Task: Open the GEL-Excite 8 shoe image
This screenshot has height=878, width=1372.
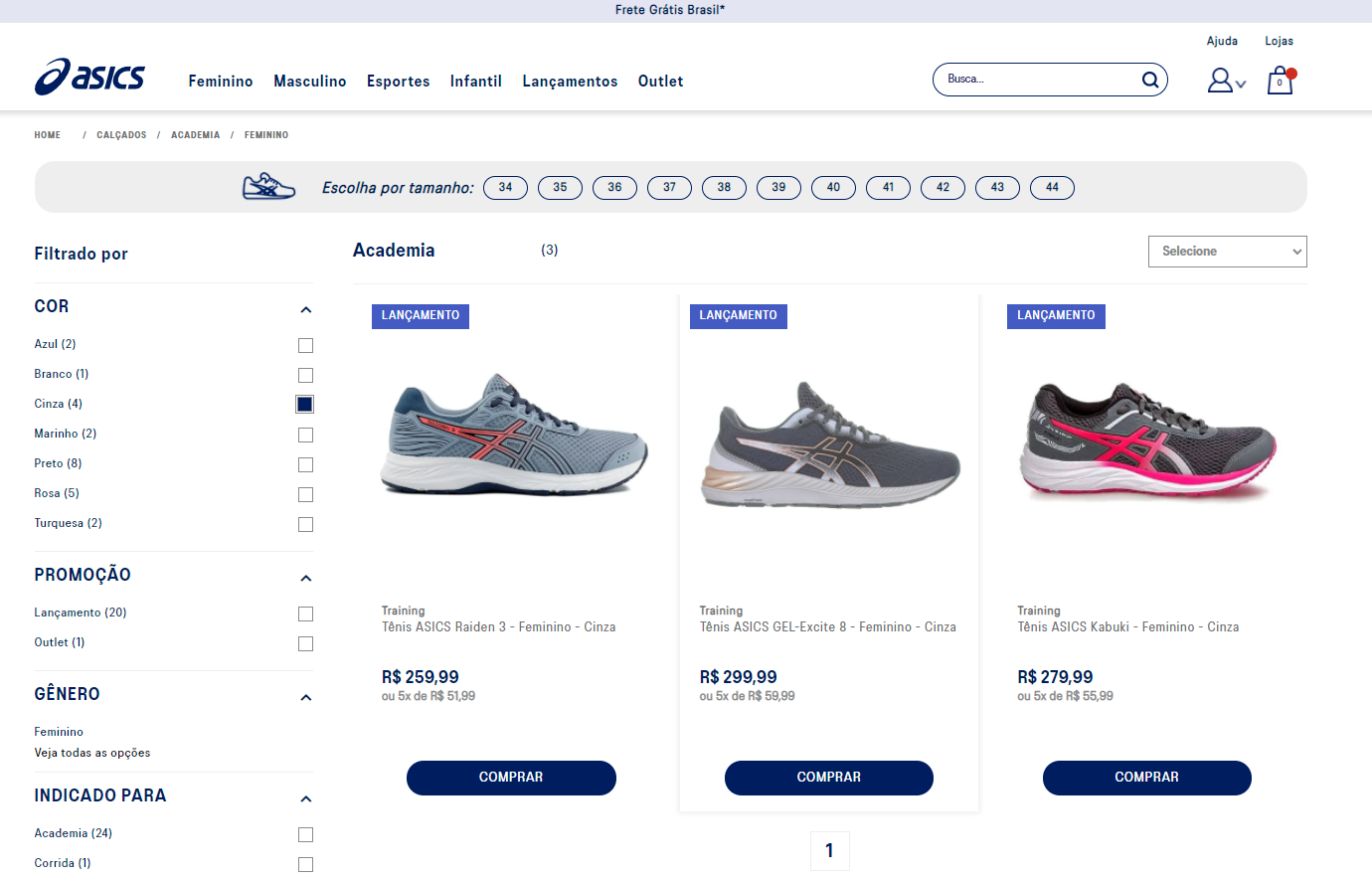Action: (831, 444)
